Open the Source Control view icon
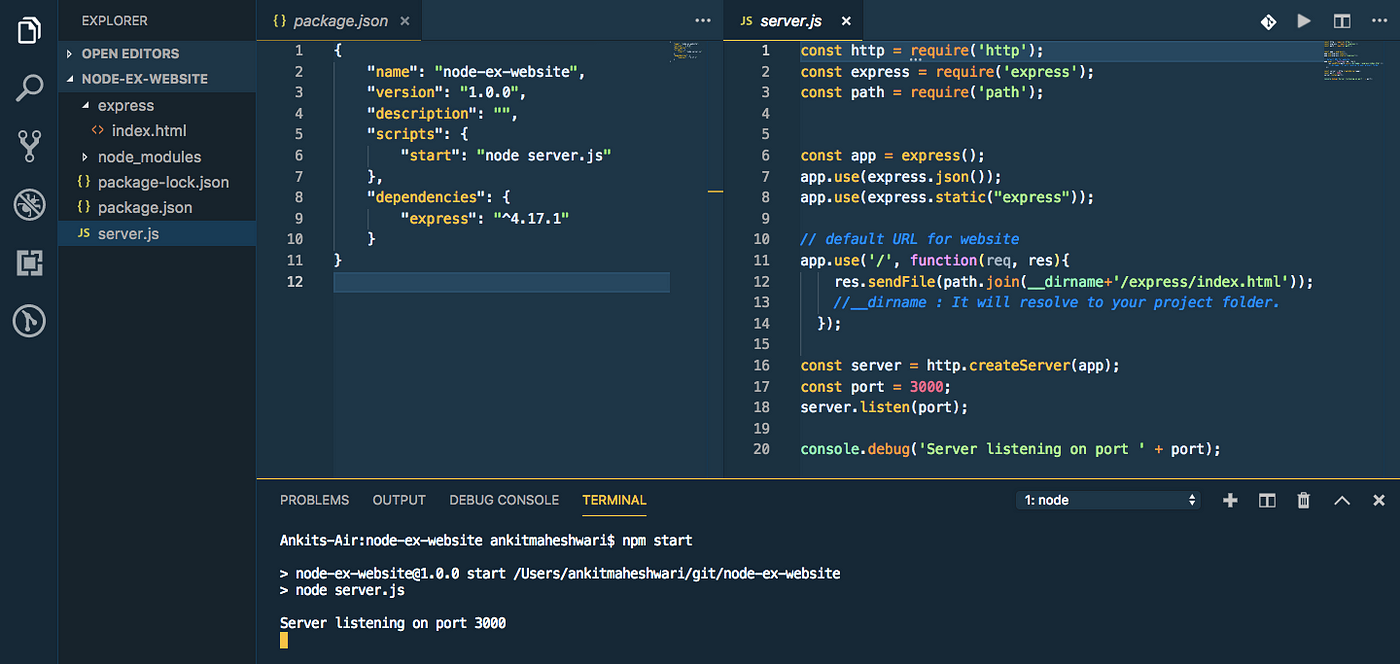 tap(29, 146)
